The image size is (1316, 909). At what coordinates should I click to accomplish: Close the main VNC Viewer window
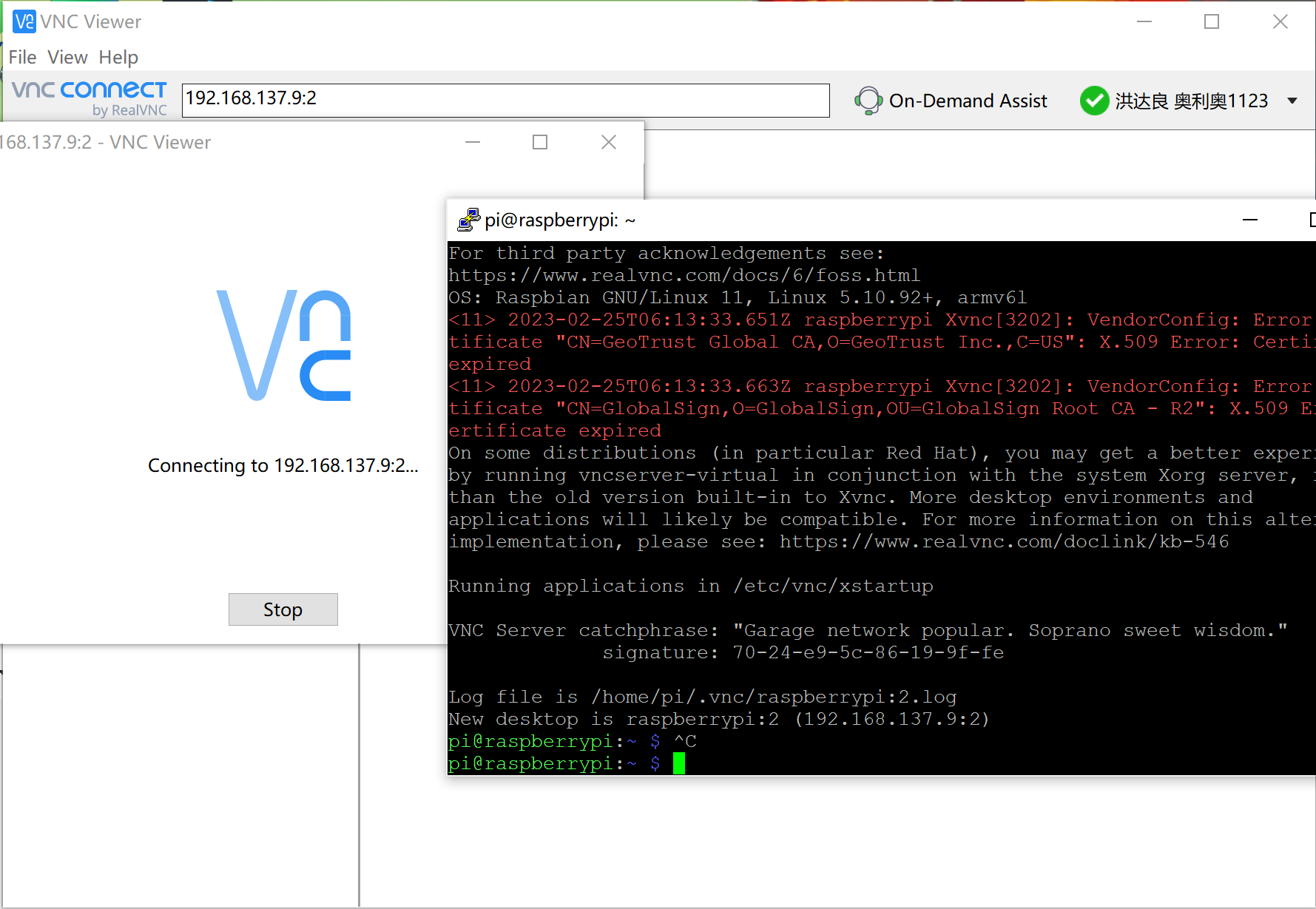tap(1280, 21)
